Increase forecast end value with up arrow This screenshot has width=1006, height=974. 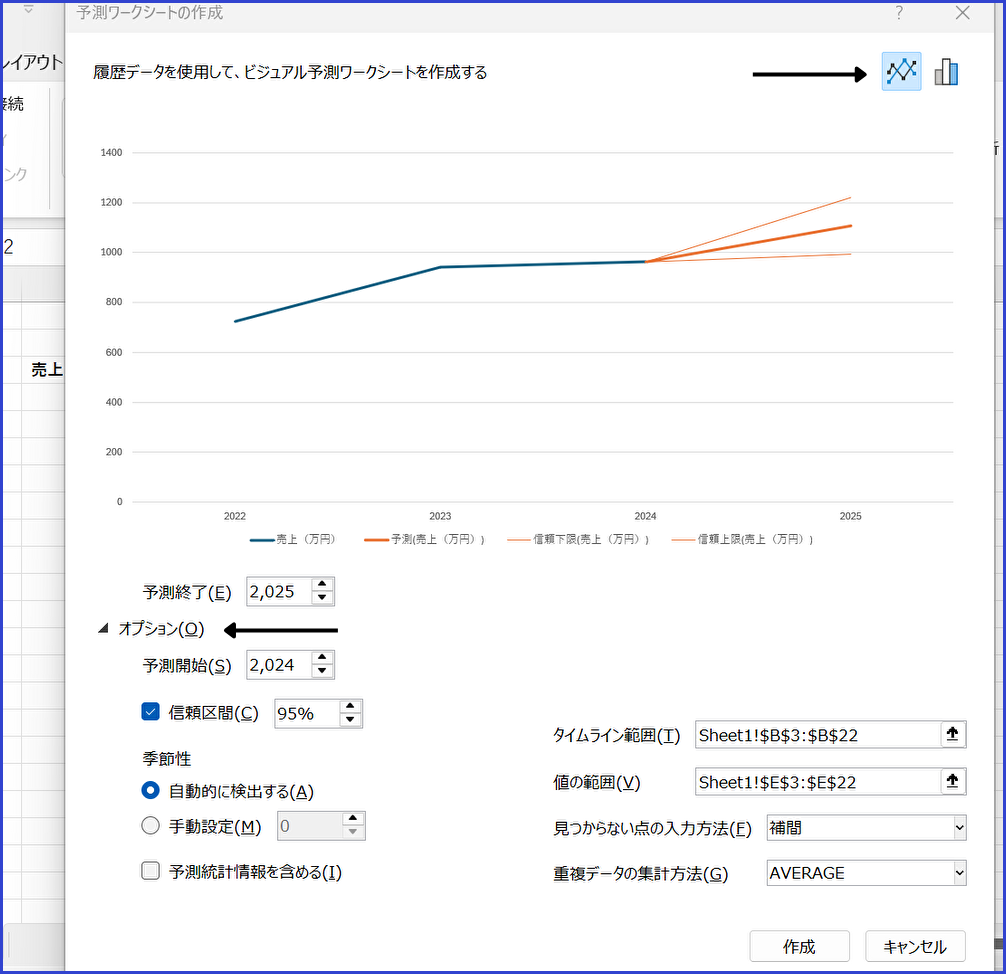[x=321, y=585]
